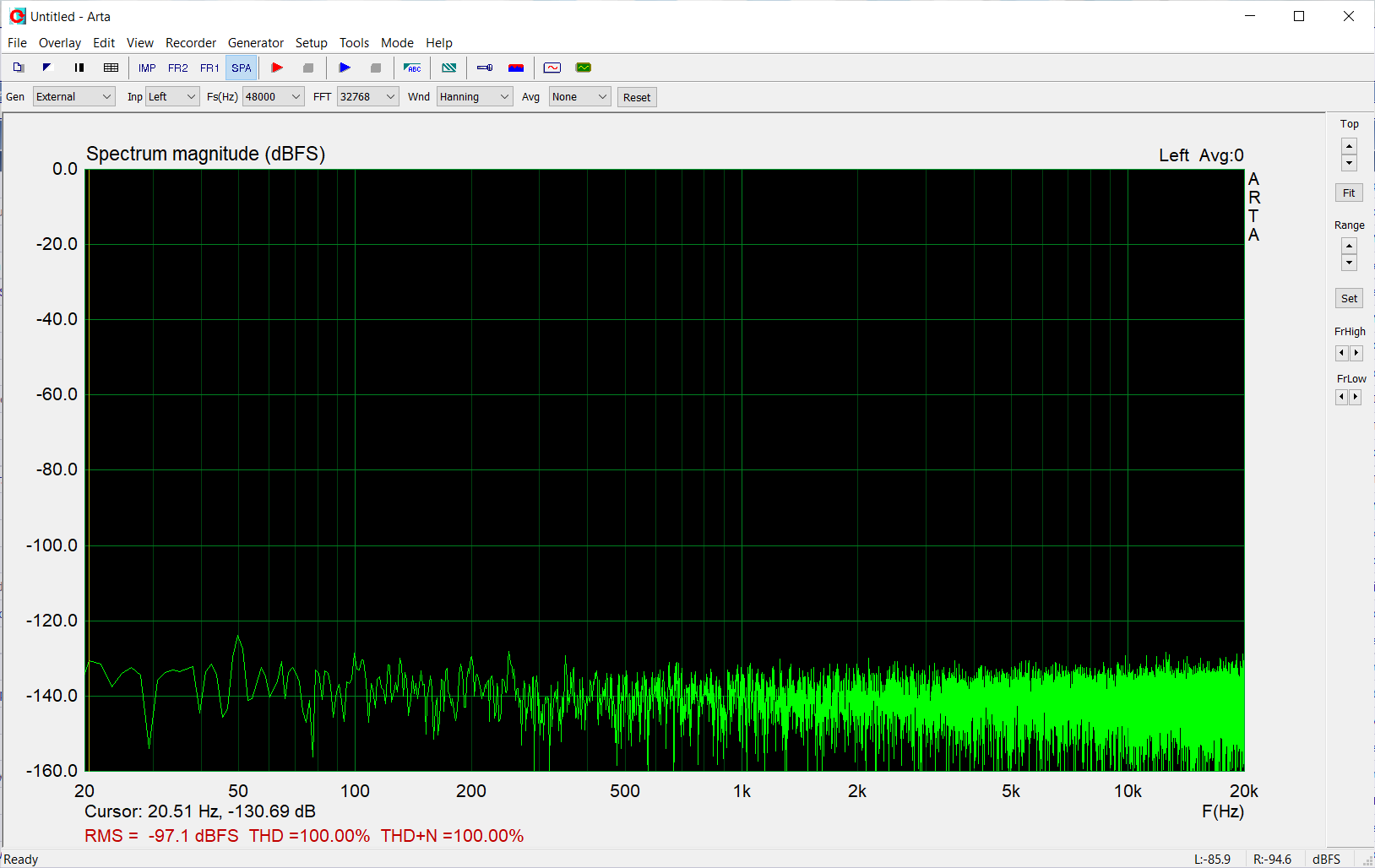Click the dBFS unit in status bar
The width and height of the screenshot is (1375, 868).
[x=1326, y=860]
